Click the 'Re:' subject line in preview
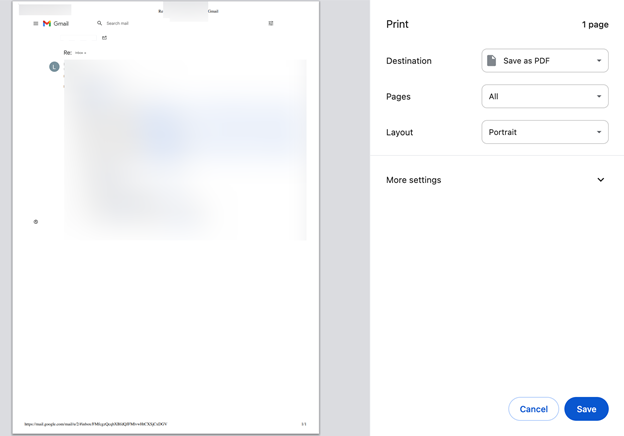 [68, 53]
